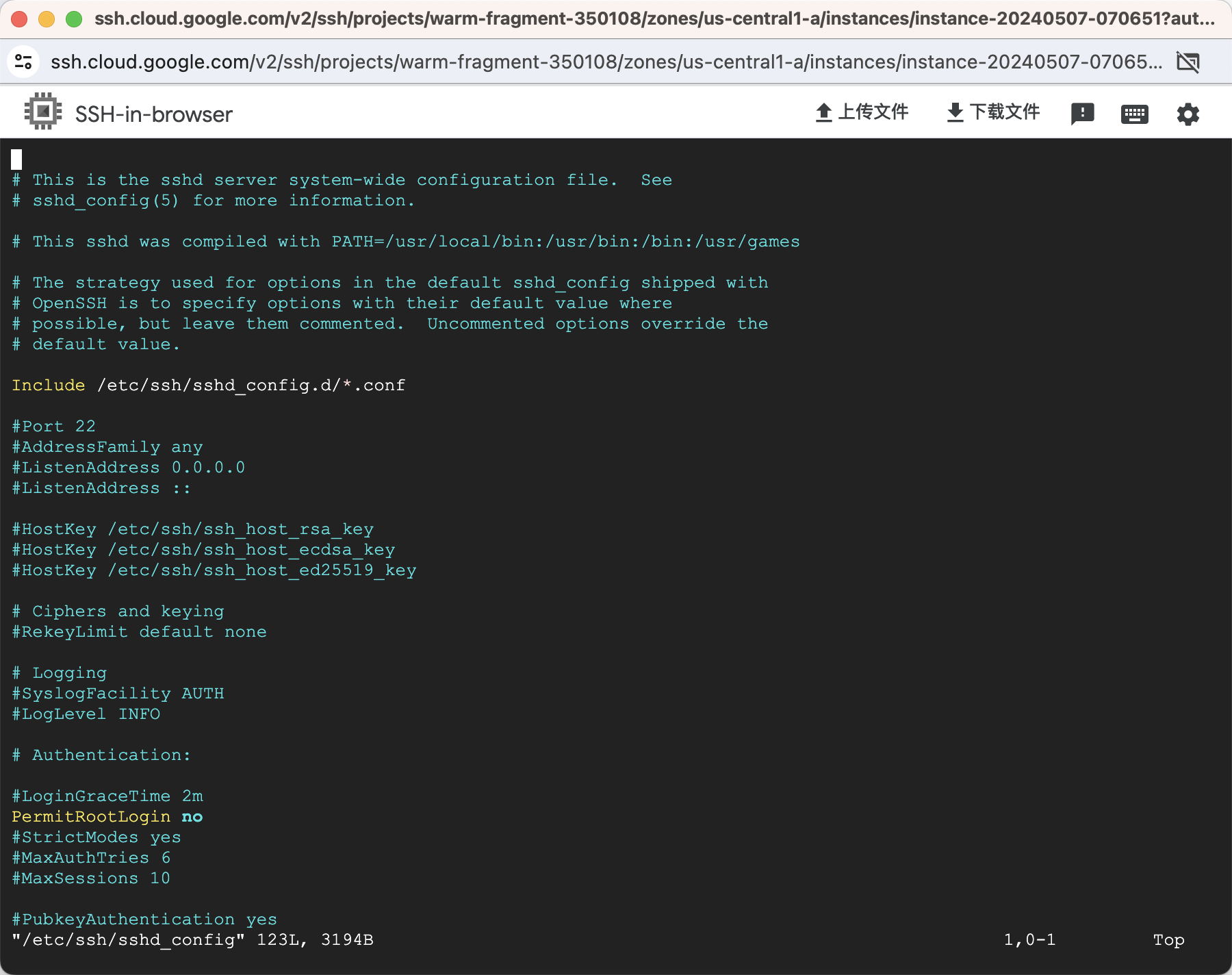Screen dimensions: 1232x975
Task: Click '#RekeyLimit default none' line
Action: pos(140,632)
